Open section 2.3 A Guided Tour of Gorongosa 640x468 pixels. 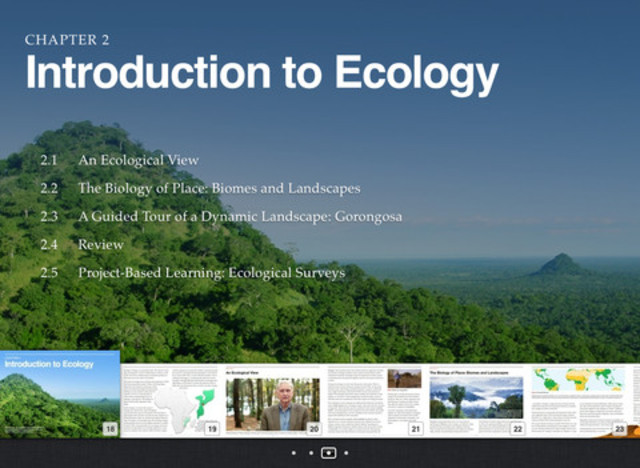221,216
